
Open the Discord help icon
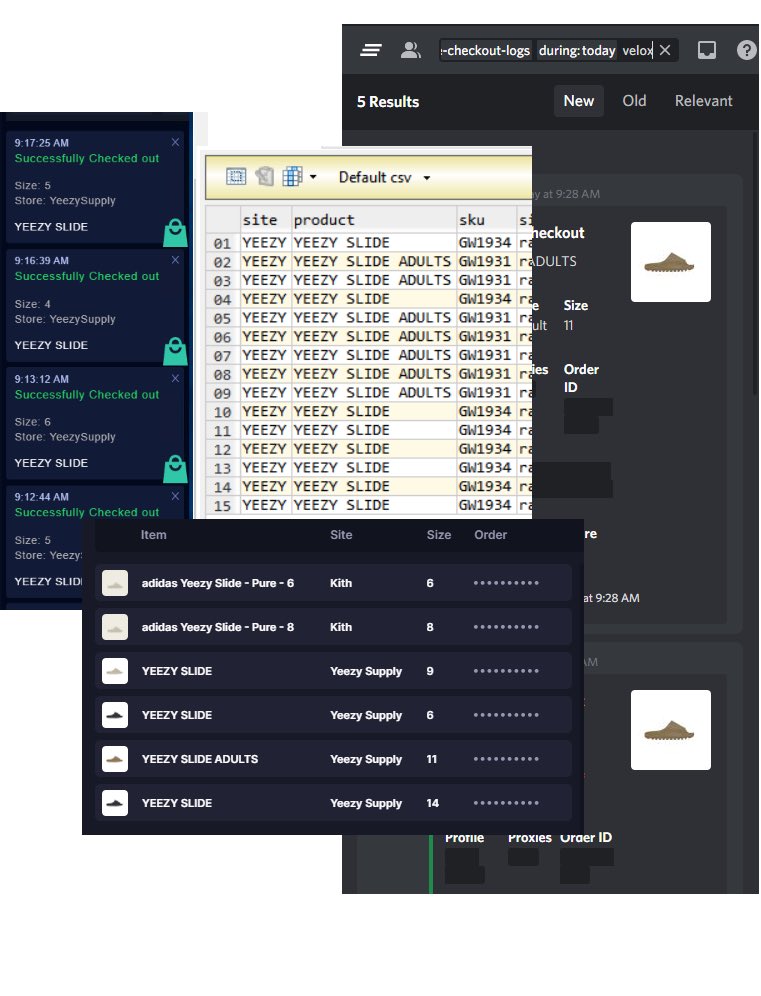746,50
